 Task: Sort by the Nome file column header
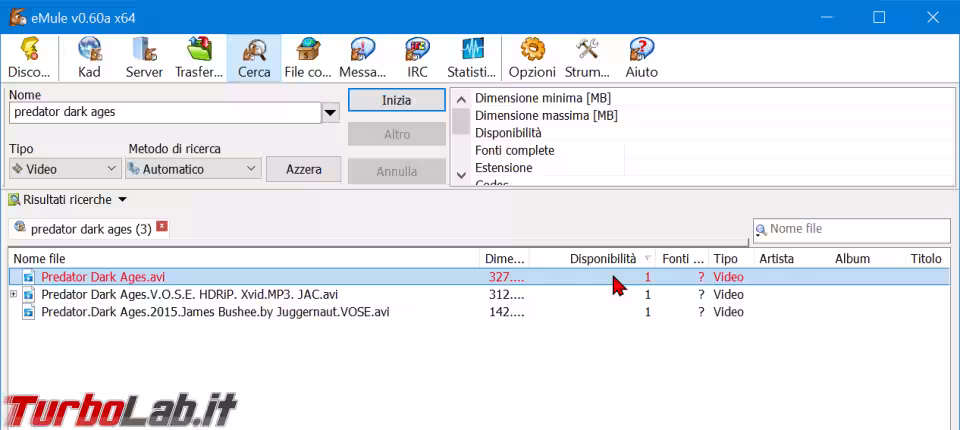coord(244,259)
